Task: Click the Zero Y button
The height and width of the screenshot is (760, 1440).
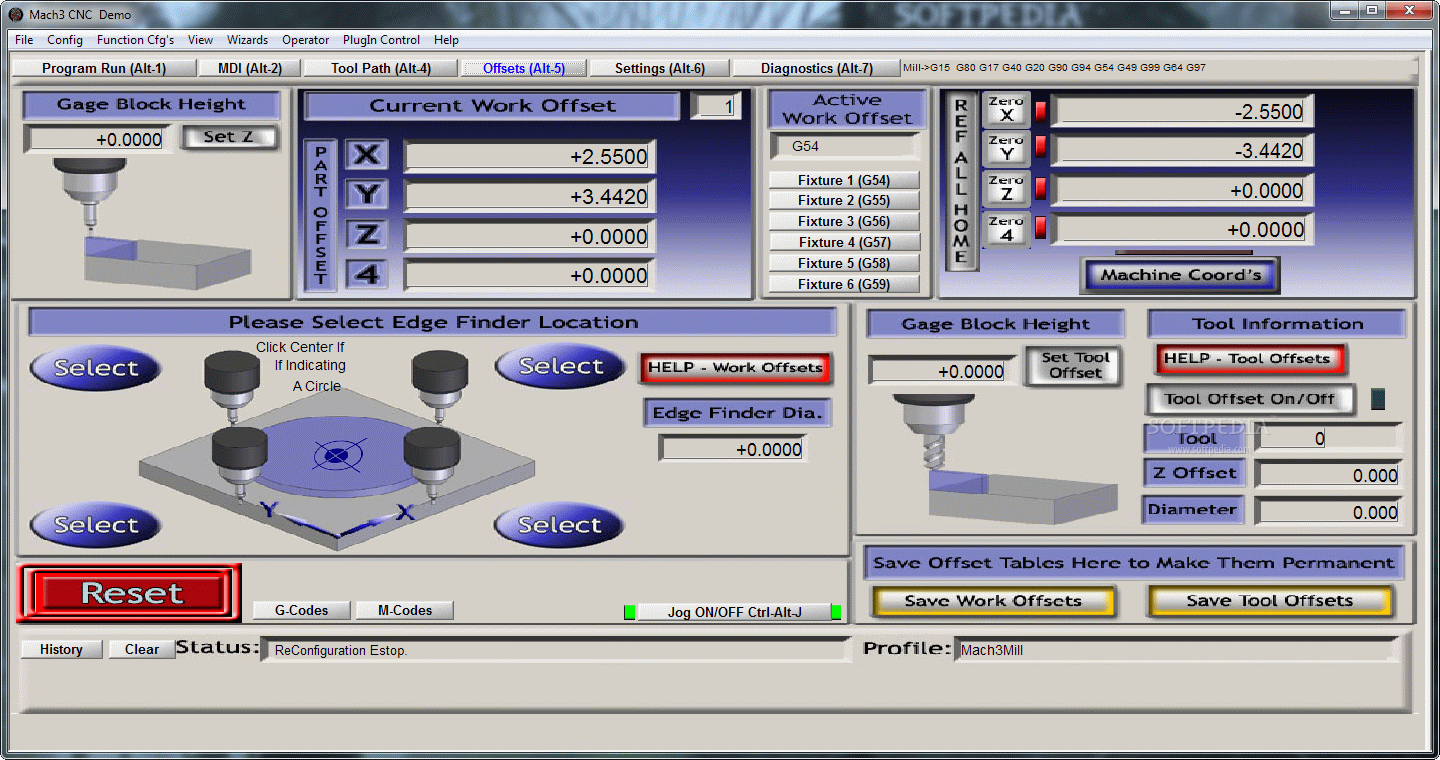Action: click(1006, 148)
